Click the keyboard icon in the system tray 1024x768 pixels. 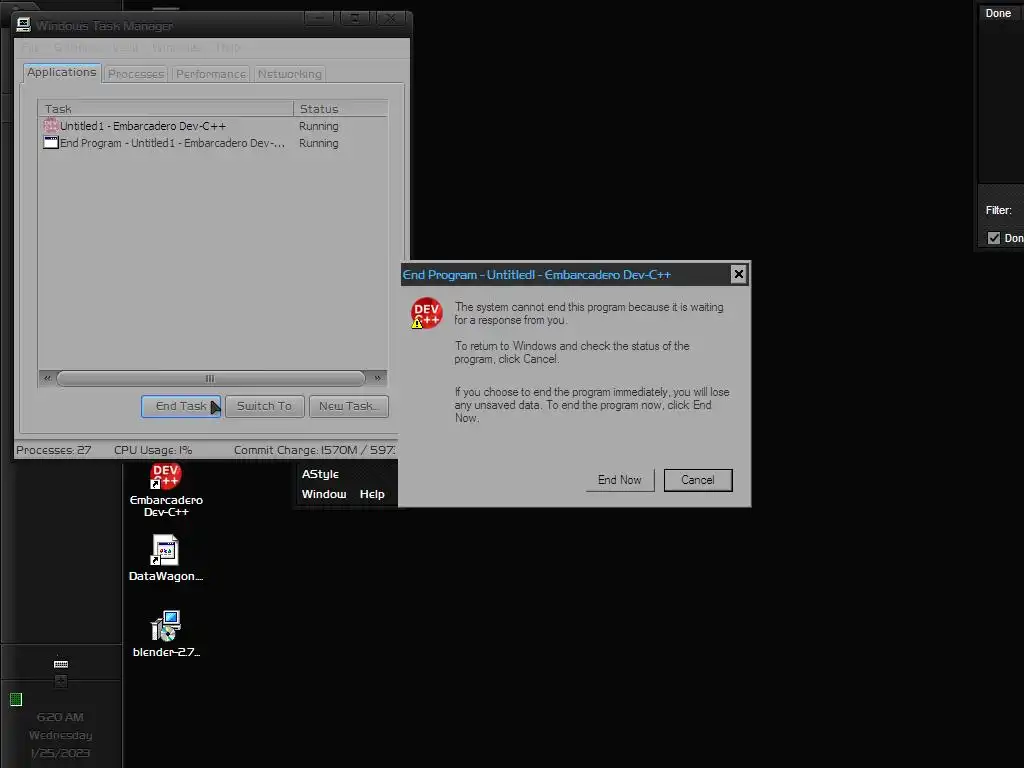point(61,664)
